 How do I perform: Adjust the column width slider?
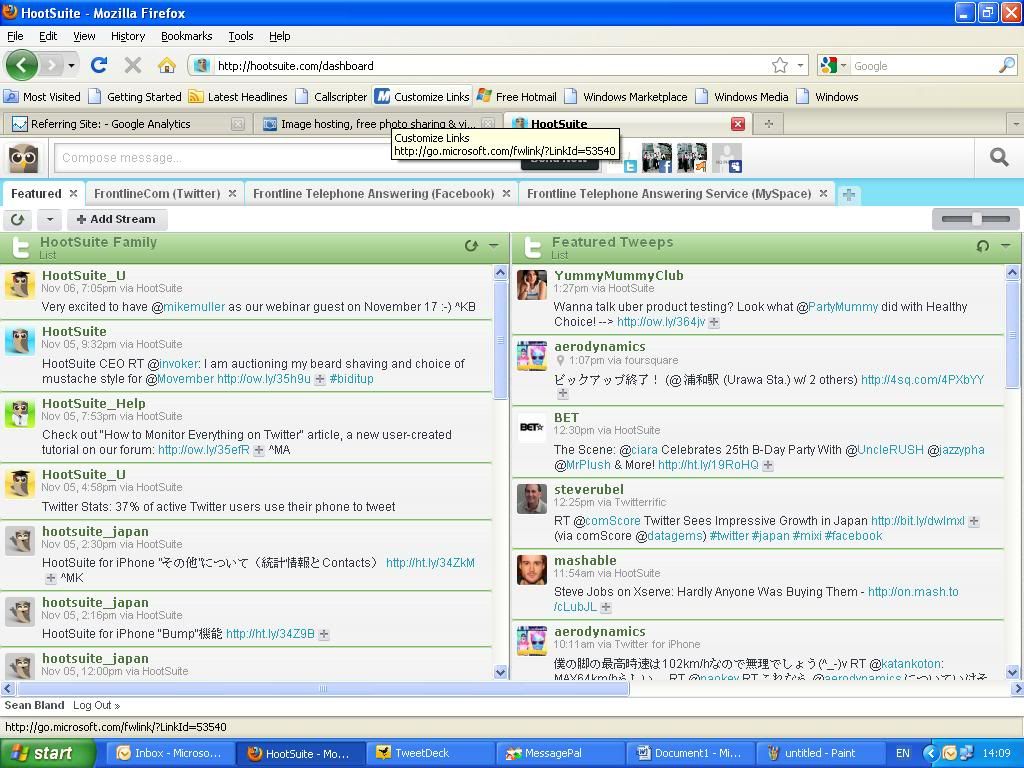[975, 218]
